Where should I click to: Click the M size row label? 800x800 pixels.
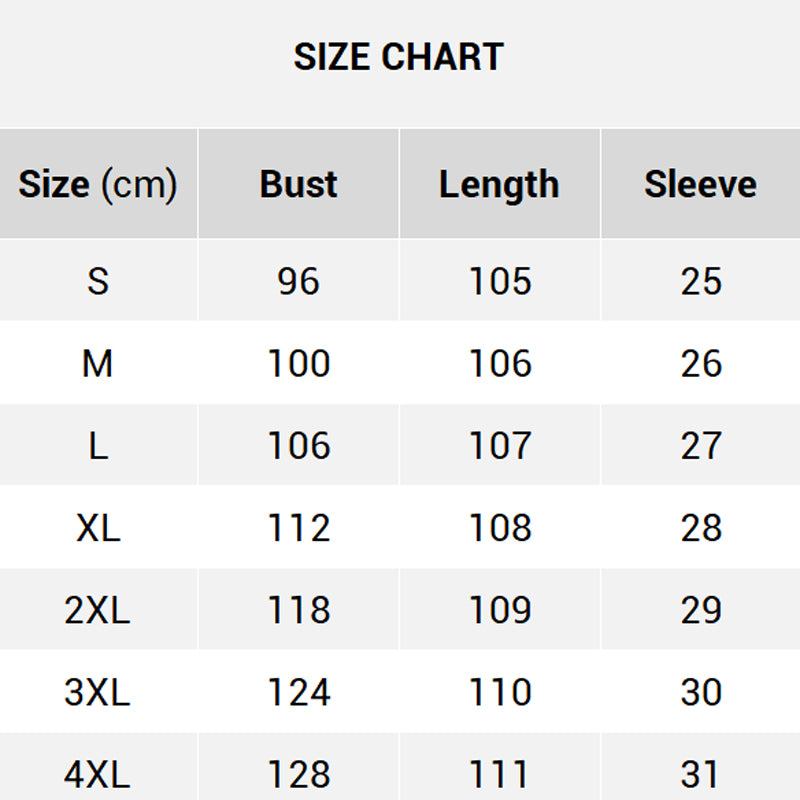coord(98,364)
